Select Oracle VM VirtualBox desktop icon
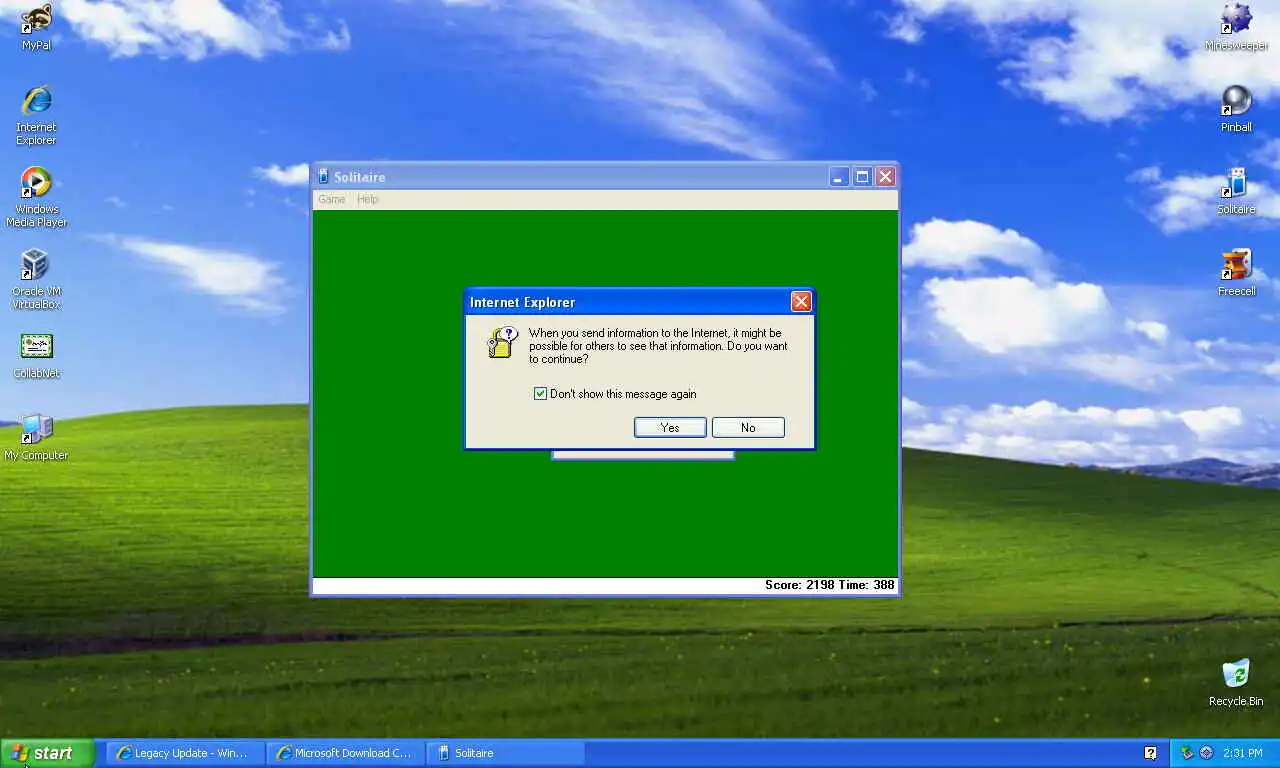This screenshot has width=1280, height=768. [x=36, y=279]
